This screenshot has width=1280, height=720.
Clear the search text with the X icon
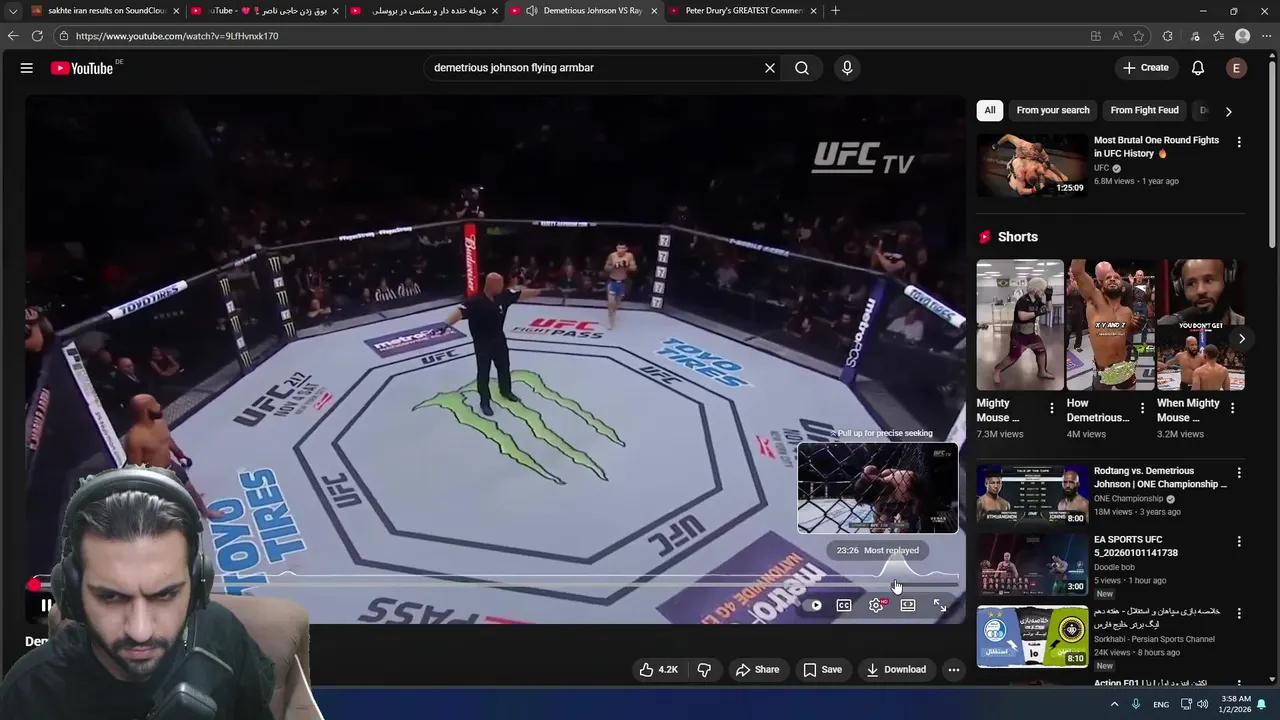pyautogui.click(x=770, y=68)
